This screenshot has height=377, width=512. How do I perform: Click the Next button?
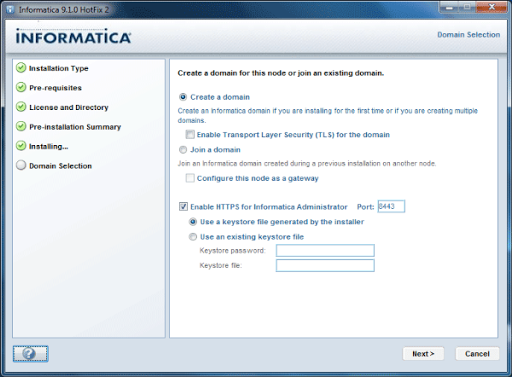pyautogui.click(x=423, y=354)
